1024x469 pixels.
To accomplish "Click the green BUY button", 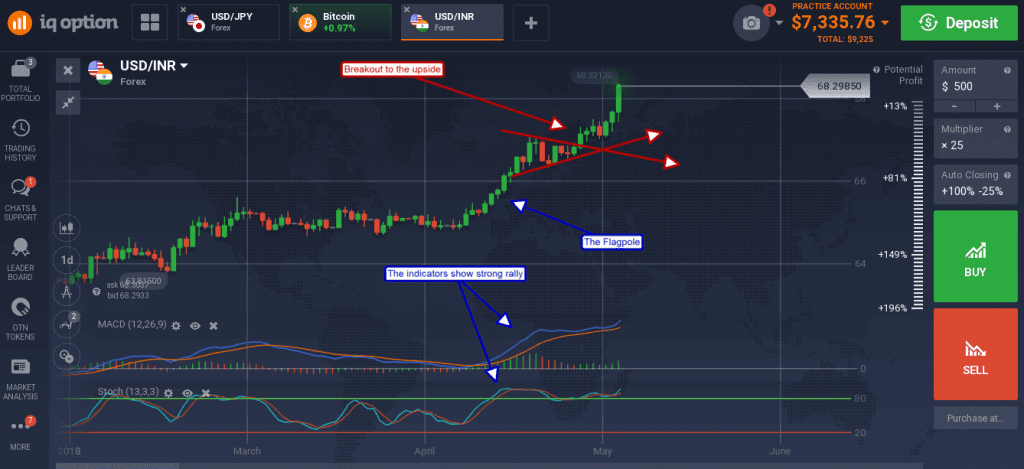I will tap(975, 256).
